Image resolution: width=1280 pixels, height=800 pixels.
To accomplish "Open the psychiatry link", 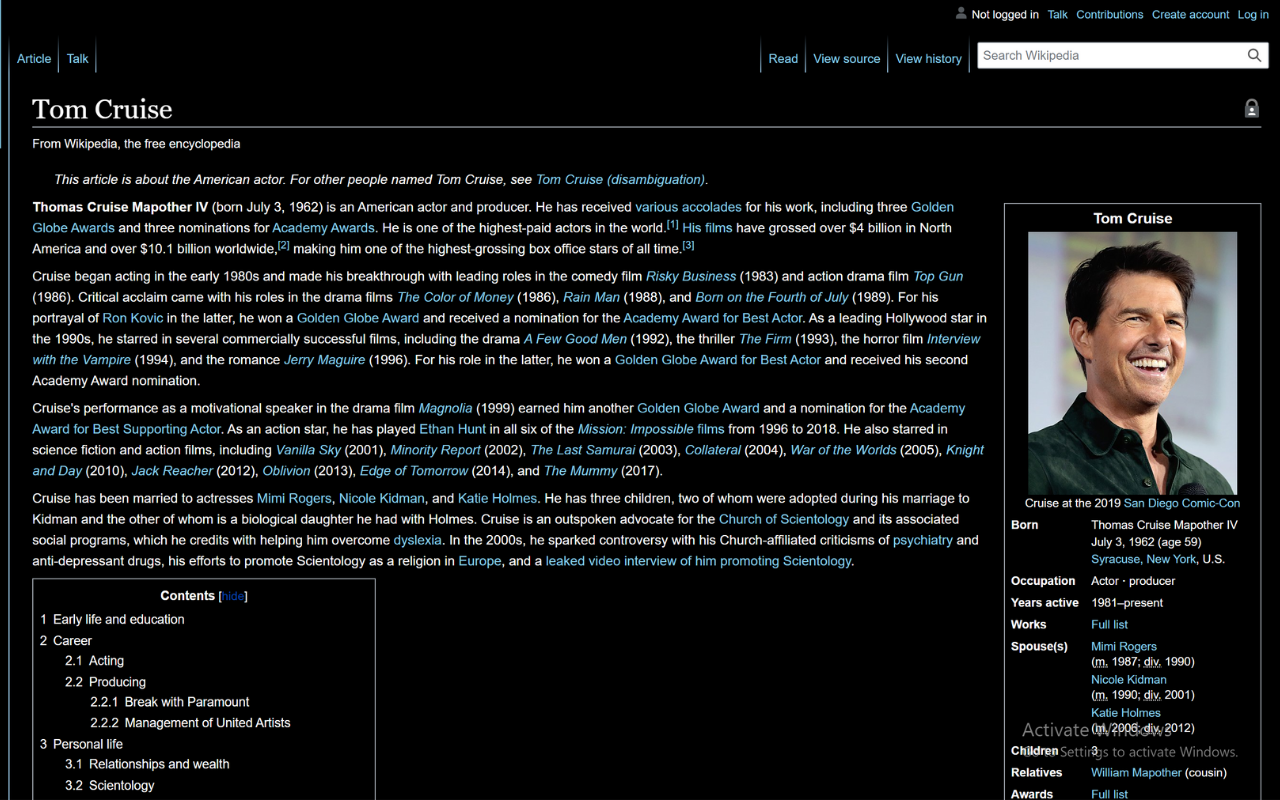I will coord(923,540).
